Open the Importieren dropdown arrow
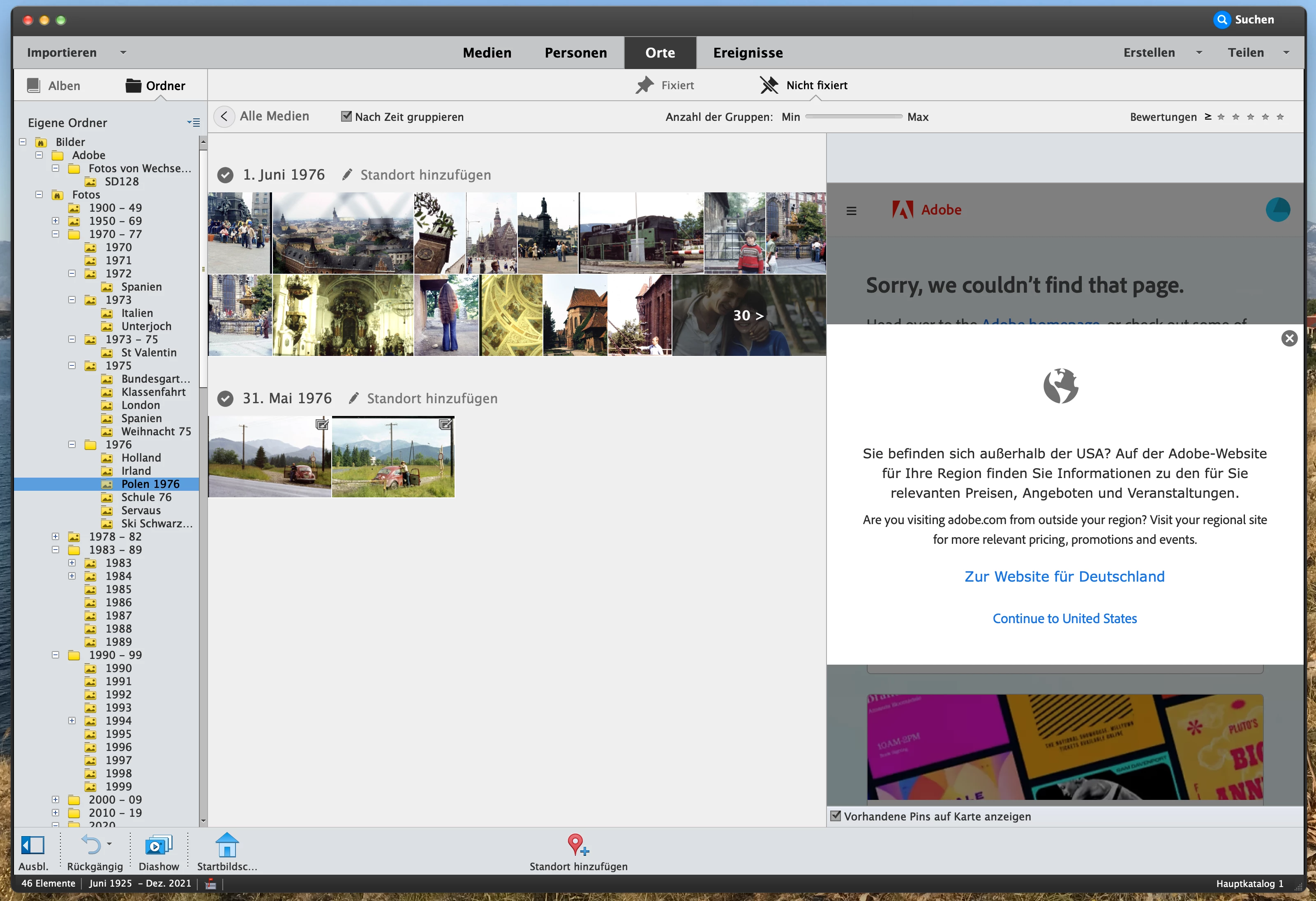Image resolution: width=1316 pixels, height=901 pixels. 123,53
